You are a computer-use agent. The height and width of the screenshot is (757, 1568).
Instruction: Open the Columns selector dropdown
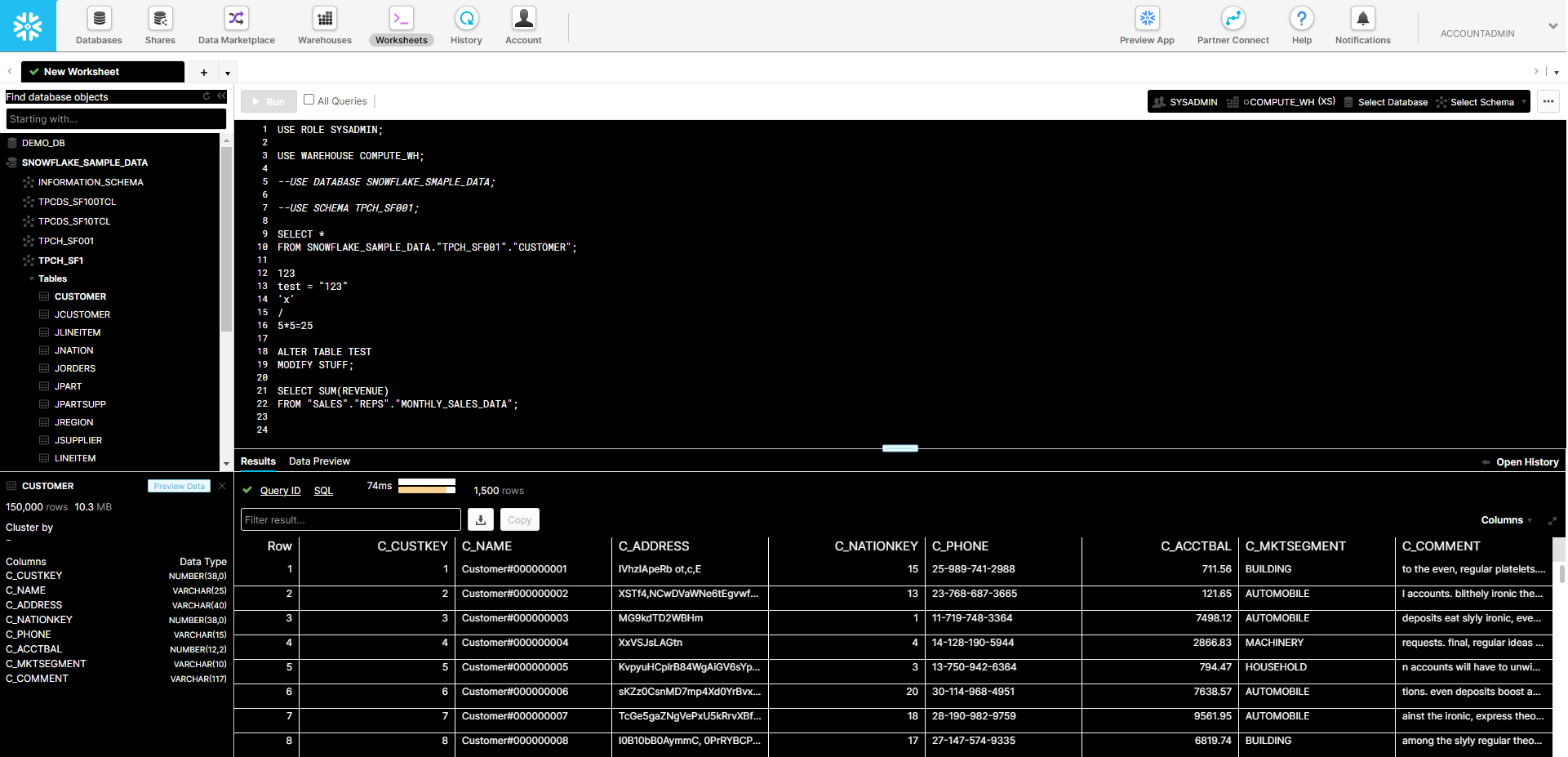tap(1506, 520)
